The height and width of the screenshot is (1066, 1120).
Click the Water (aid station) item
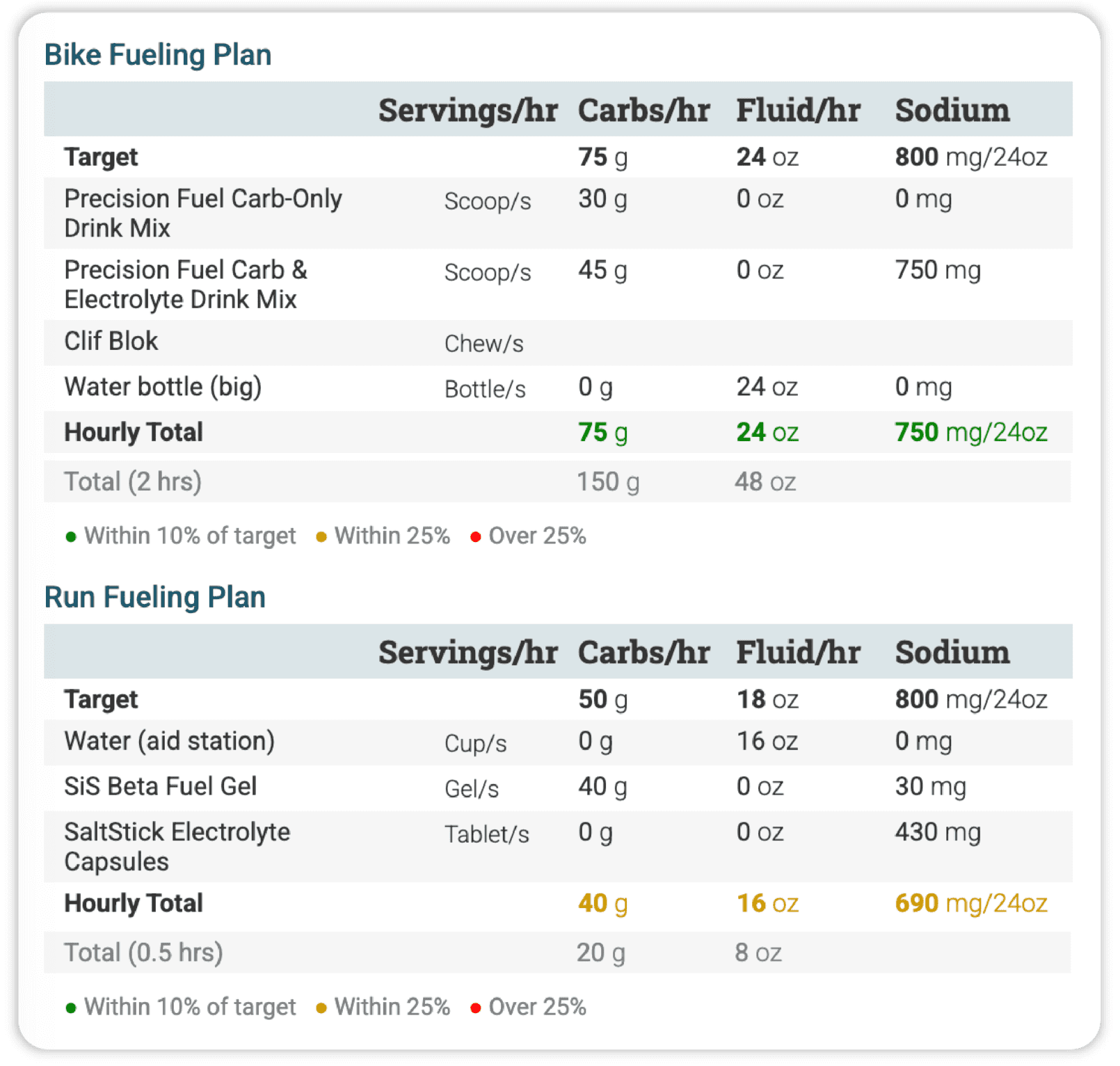[x=169, y=741]
